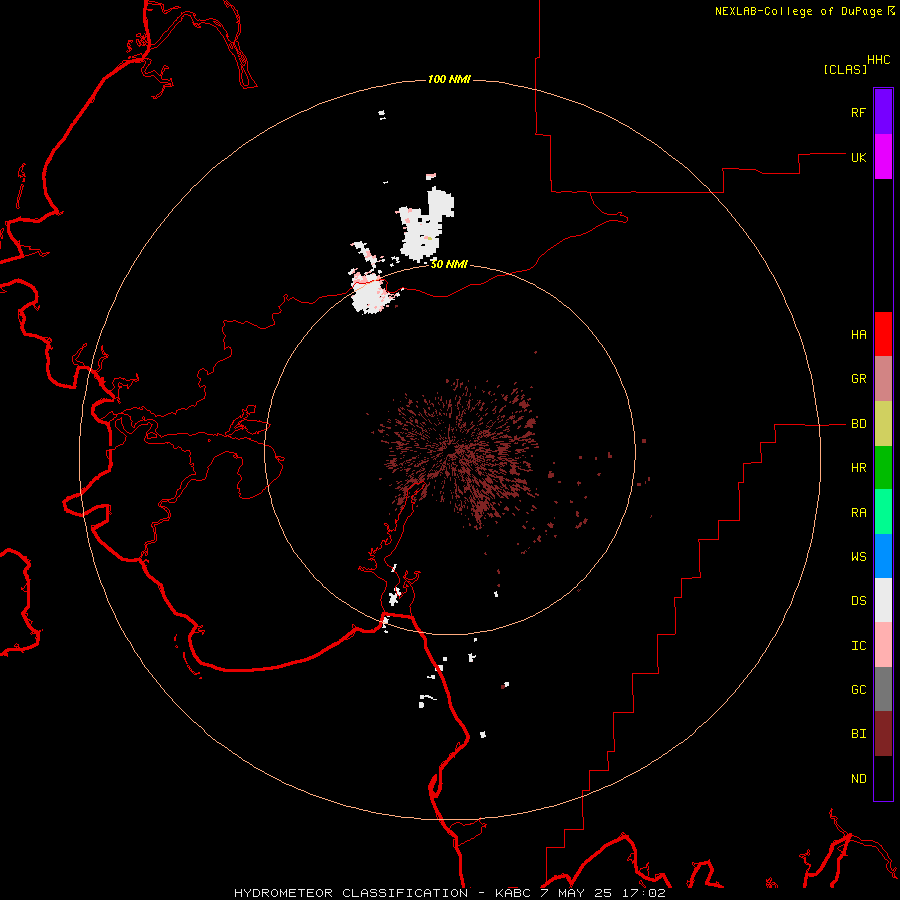900x900 pixels.
Task: Select the BD yellow legend block
Action: [883, 424]
